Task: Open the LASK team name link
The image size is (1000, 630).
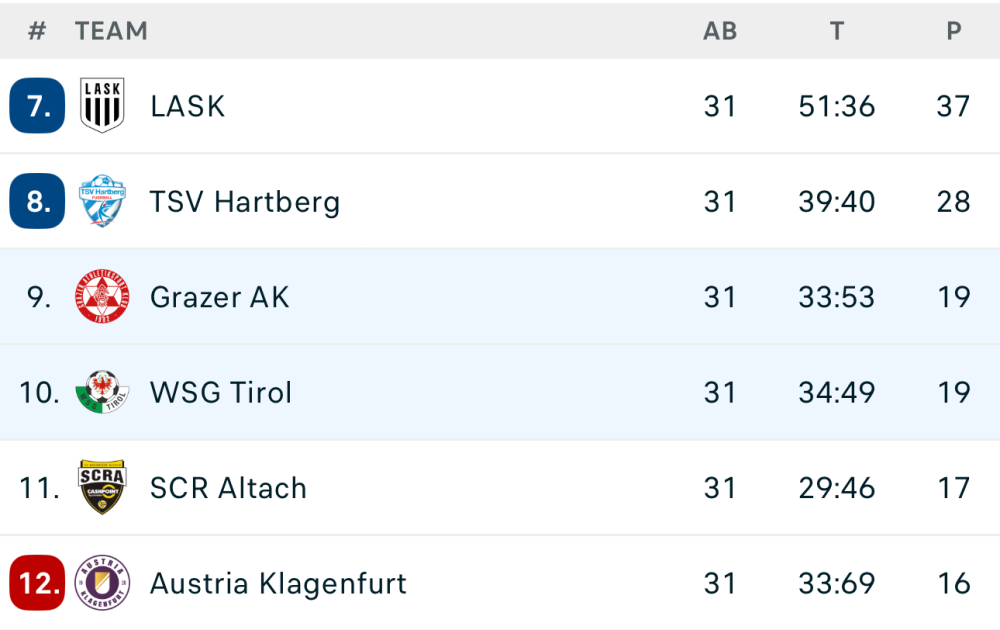Action: (187, 106)
